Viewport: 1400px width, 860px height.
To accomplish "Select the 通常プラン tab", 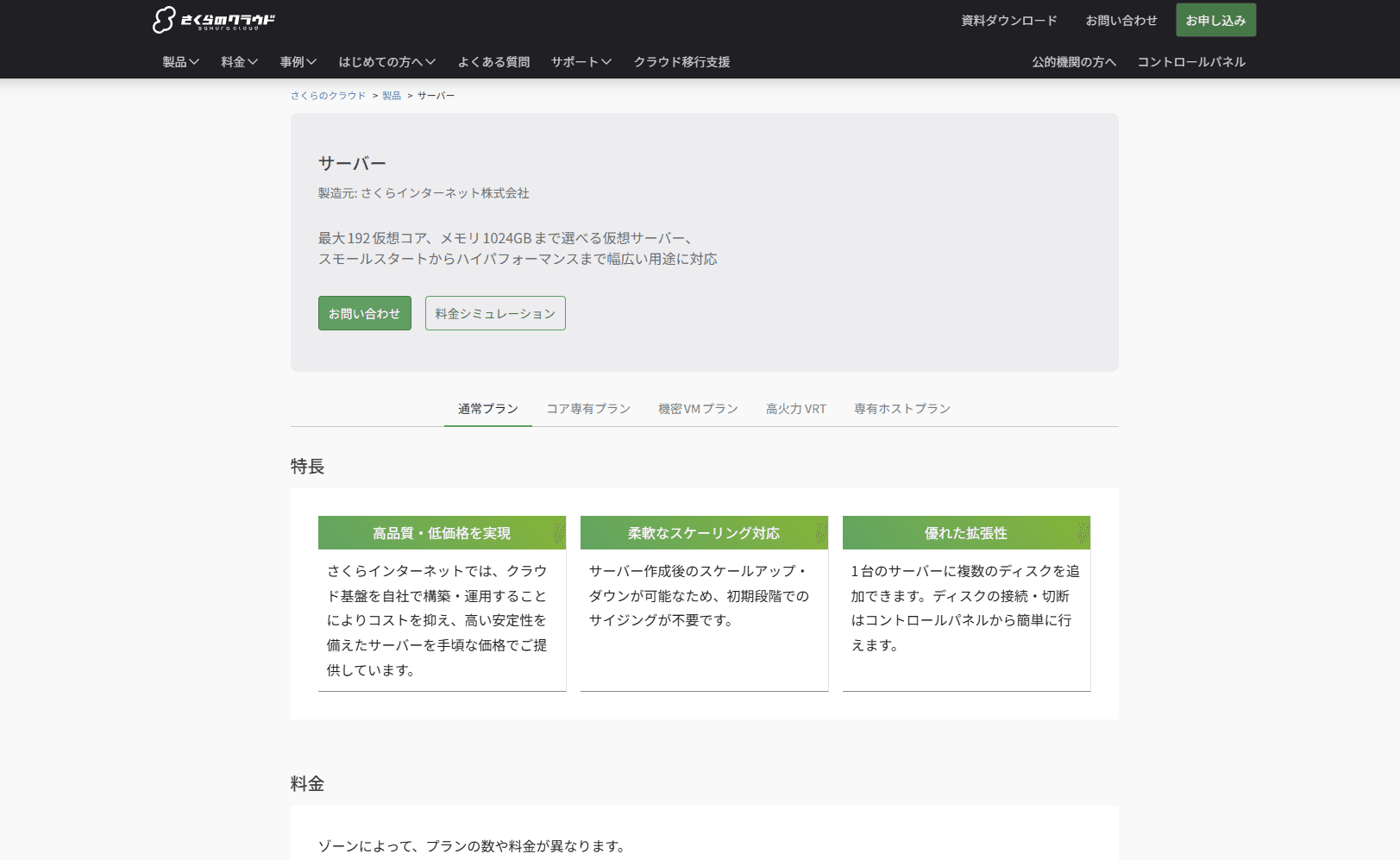I will pos(488,409).
